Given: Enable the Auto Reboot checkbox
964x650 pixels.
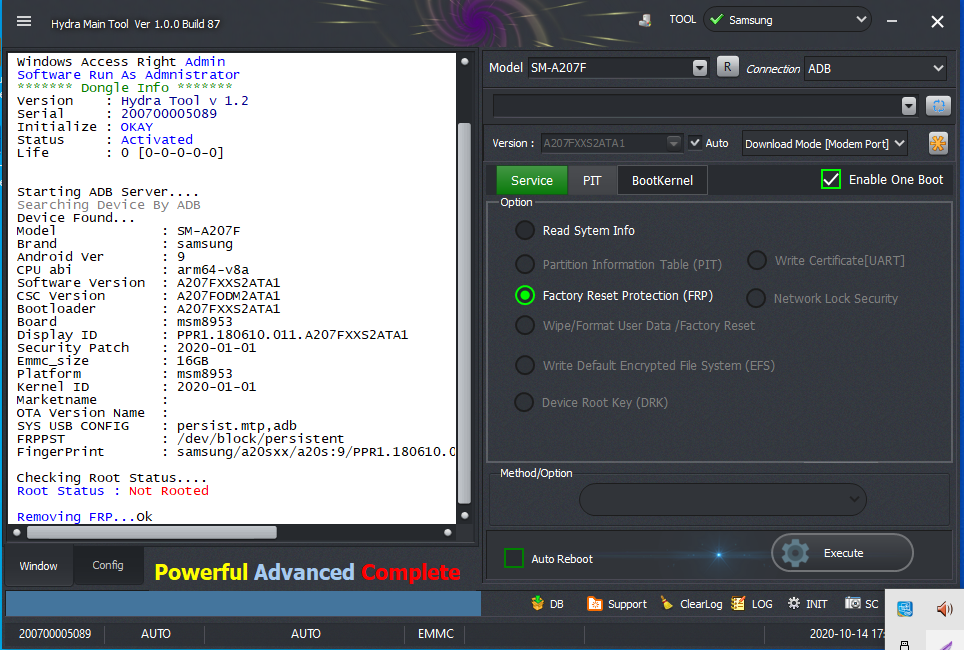Looking at the screenshot, I should (x=514, y=558).
